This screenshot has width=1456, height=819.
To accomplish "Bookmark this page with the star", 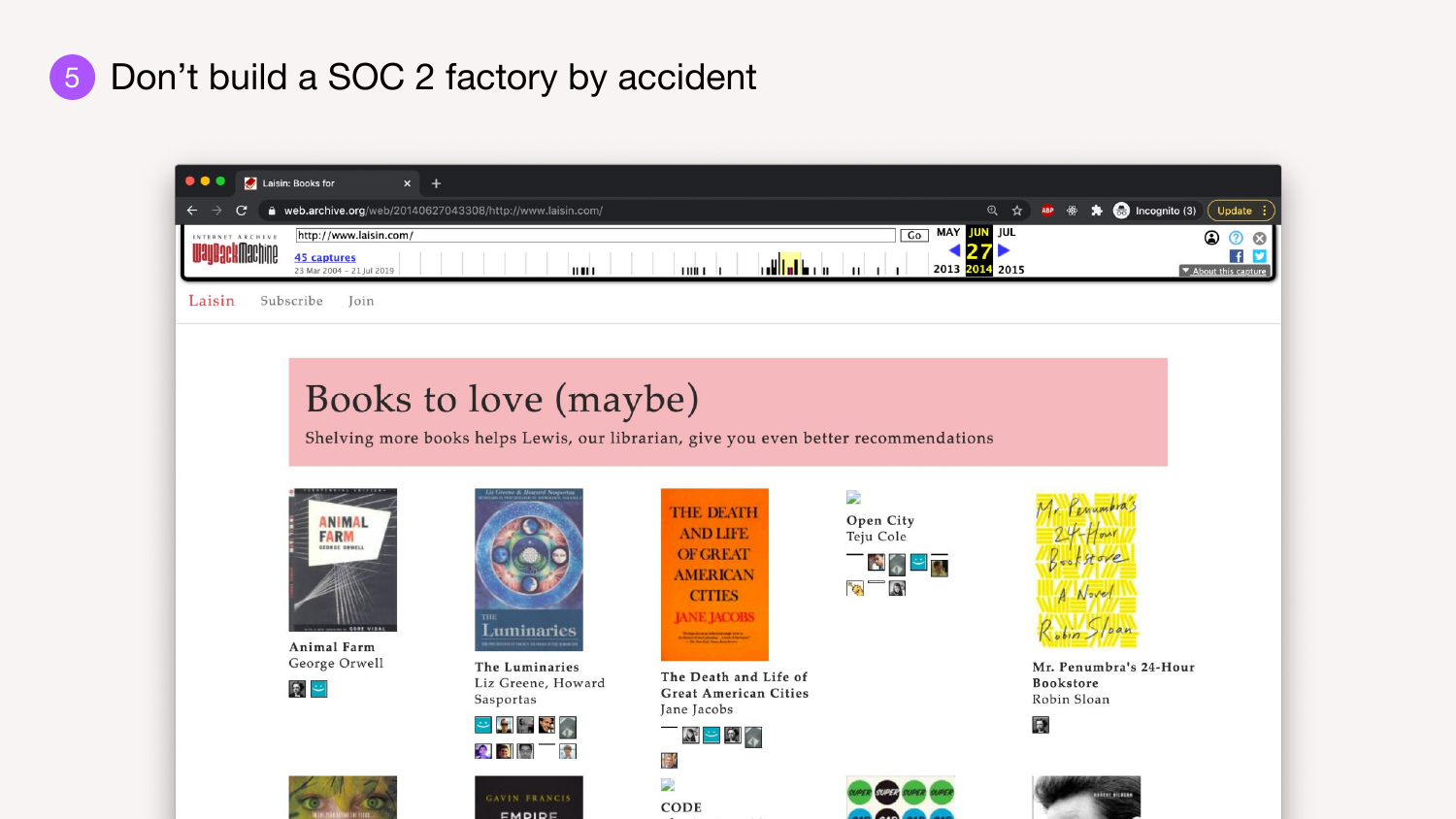I will (x=1017, y=211).
